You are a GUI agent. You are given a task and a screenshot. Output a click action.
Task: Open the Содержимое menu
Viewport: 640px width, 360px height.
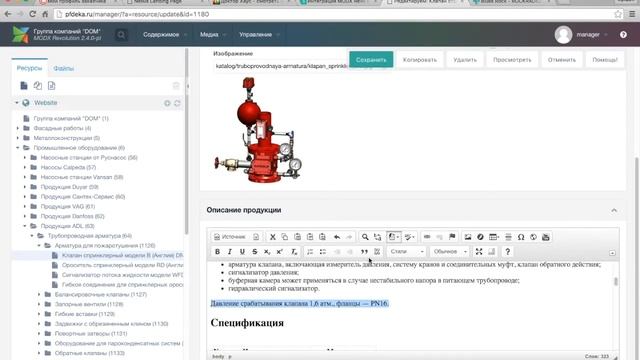point(164,35)
